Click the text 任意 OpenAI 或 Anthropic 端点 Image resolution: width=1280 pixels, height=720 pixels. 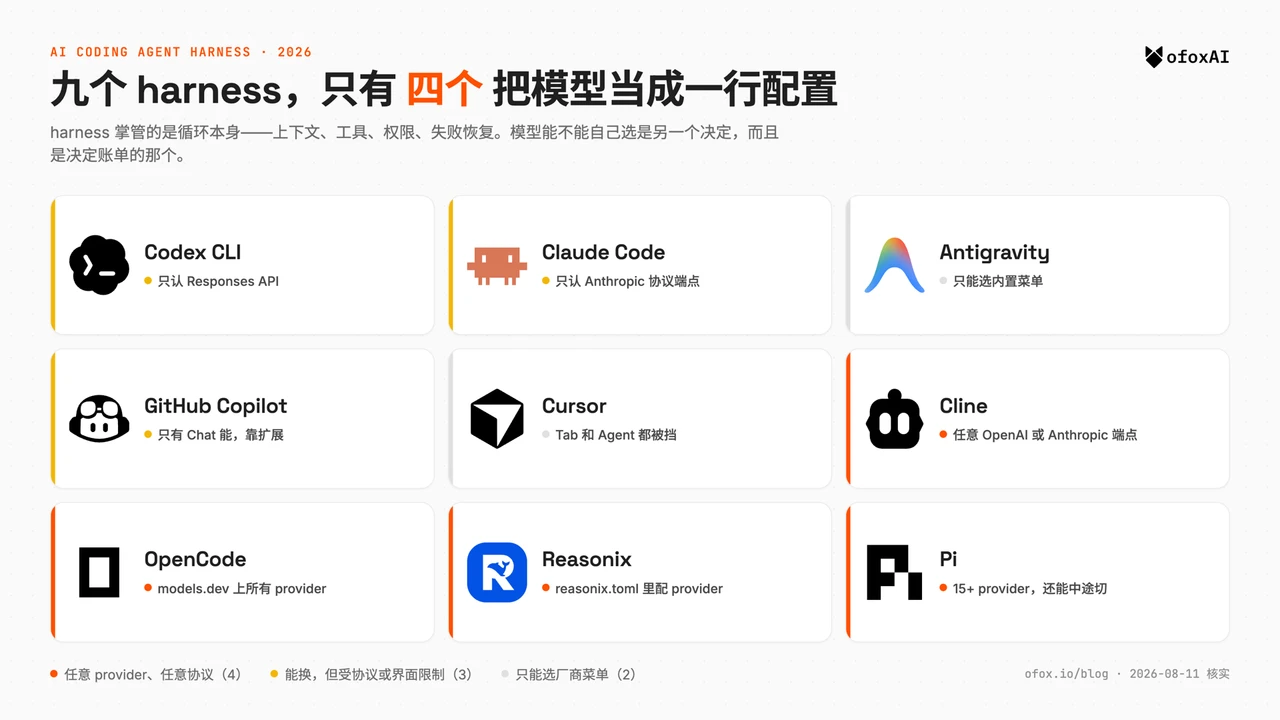coord(1045,435)
